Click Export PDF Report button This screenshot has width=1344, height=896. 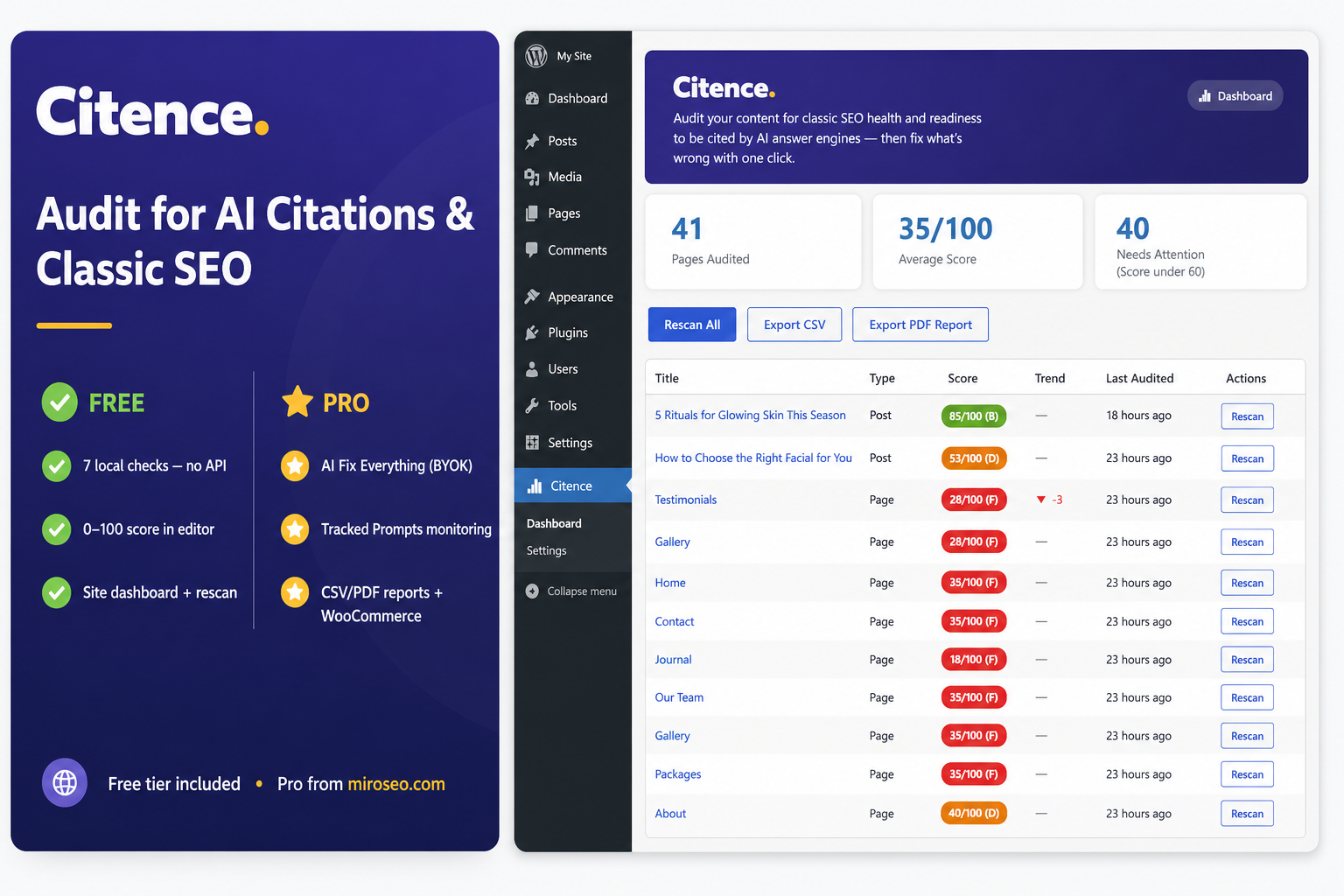point(920,325)
